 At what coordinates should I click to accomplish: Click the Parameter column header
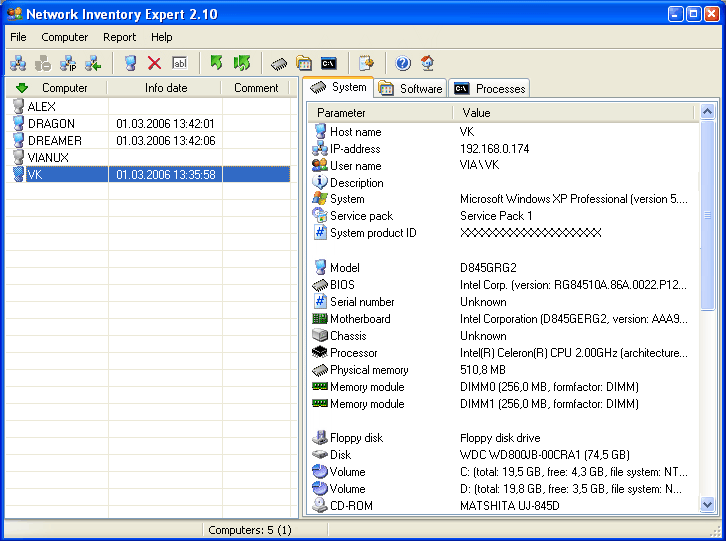pyautogui.click(x=381, y=113)
